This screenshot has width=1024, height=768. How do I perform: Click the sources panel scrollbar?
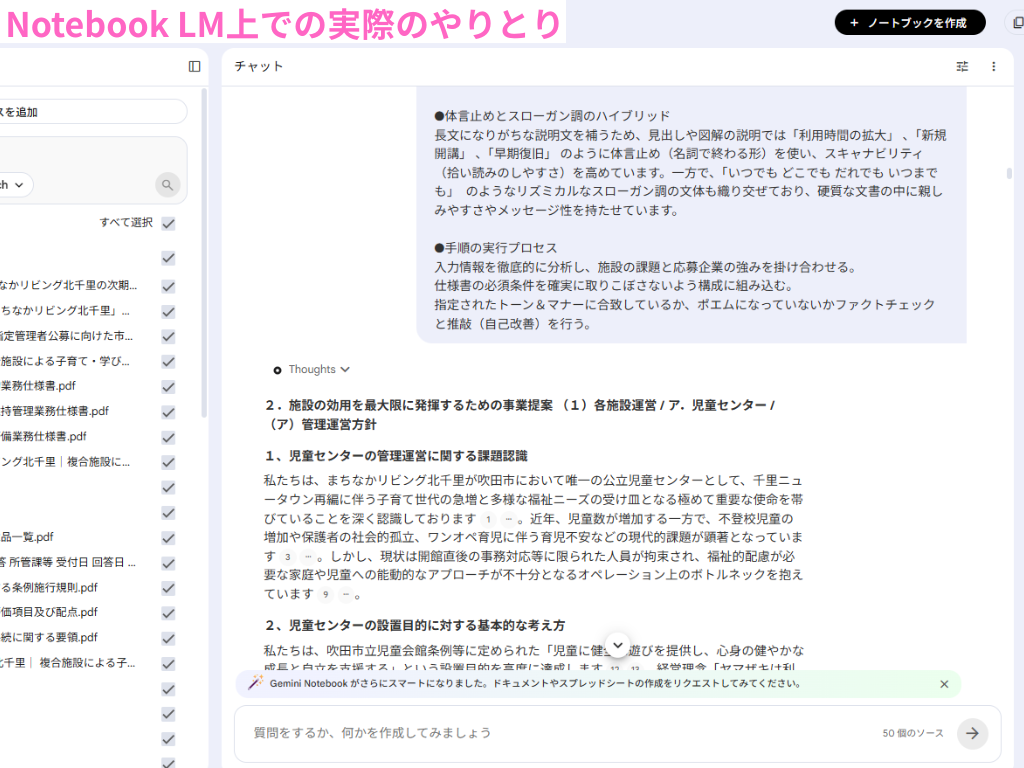click(204, 253)
